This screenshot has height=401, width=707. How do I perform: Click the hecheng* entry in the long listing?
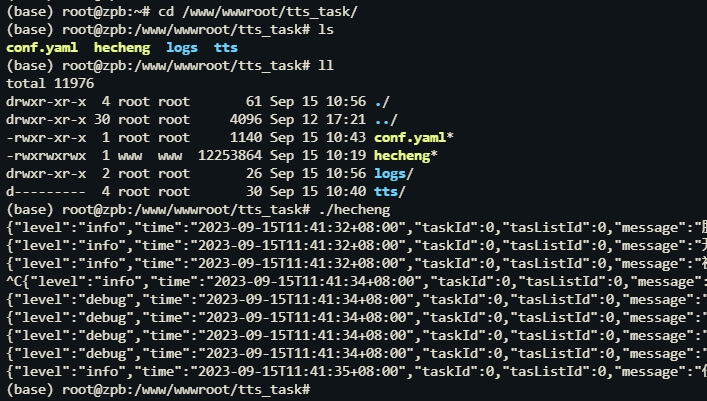point(405,156)
